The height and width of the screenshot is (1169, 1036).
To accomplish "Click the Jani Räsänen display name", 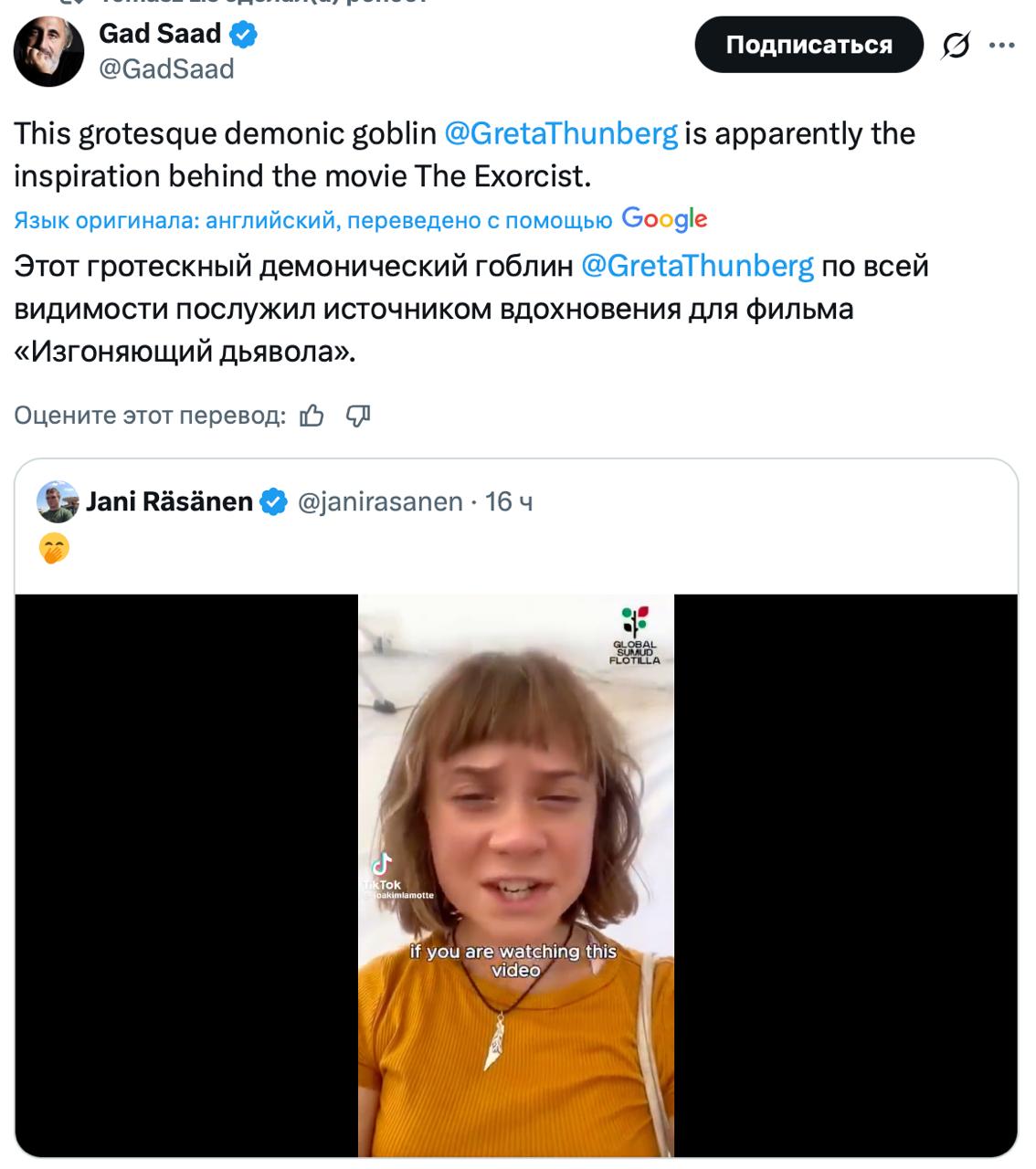I will pos(169,501).
